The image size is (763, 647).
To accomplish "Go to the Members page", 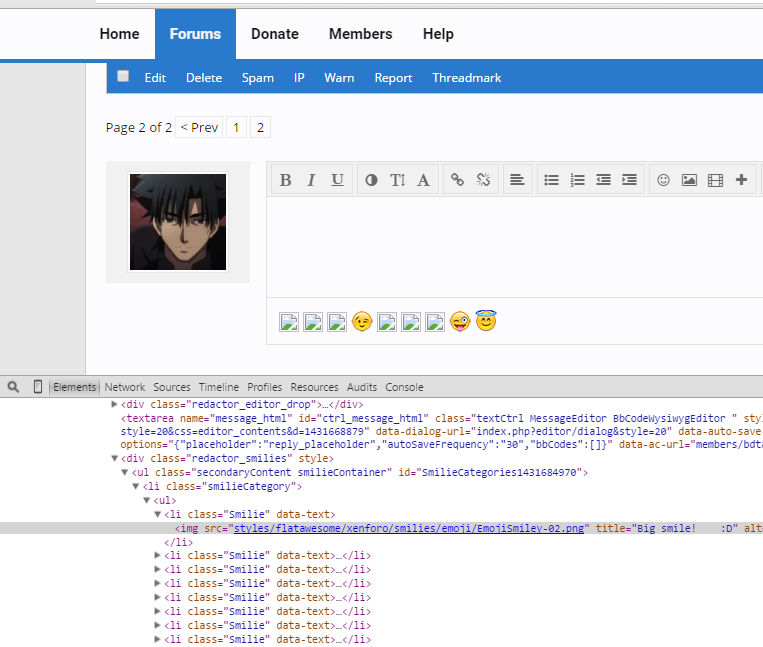I will pos(360,34).
